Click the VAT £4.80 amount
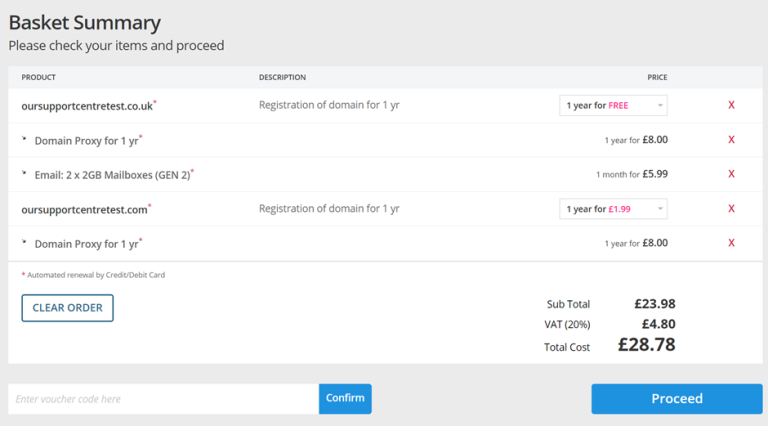This screenshot has width=768, height=426. [x=659, y=324]
